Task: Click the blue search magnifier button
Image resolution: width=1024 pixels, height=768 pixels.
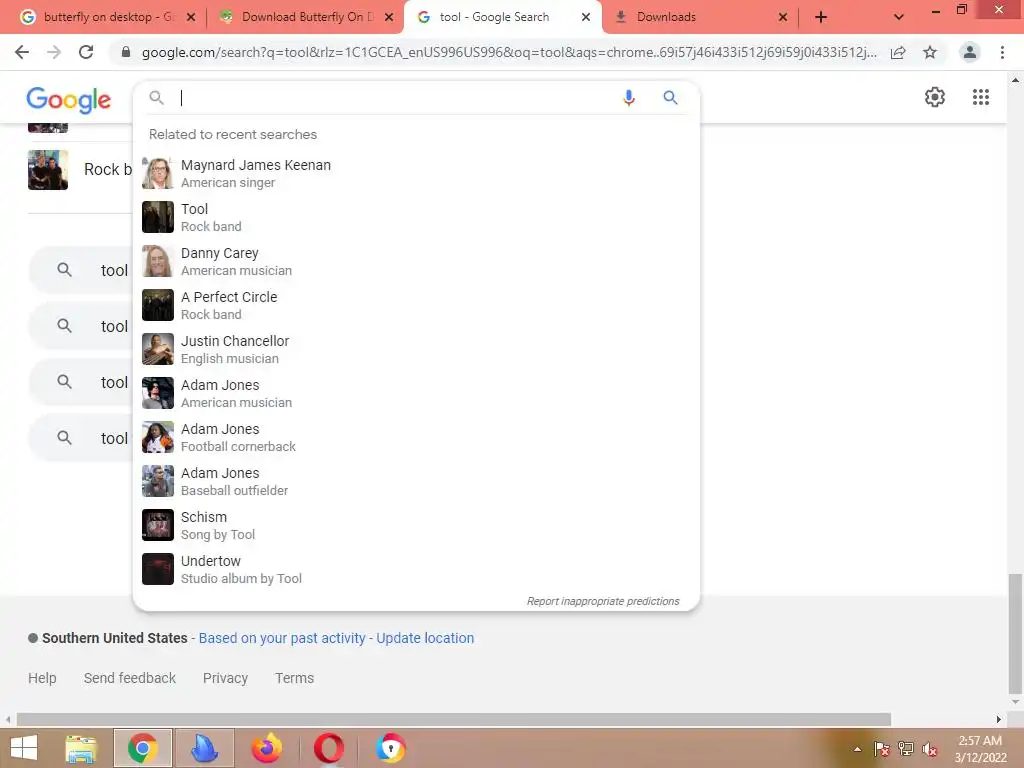Action: [670, 98]
